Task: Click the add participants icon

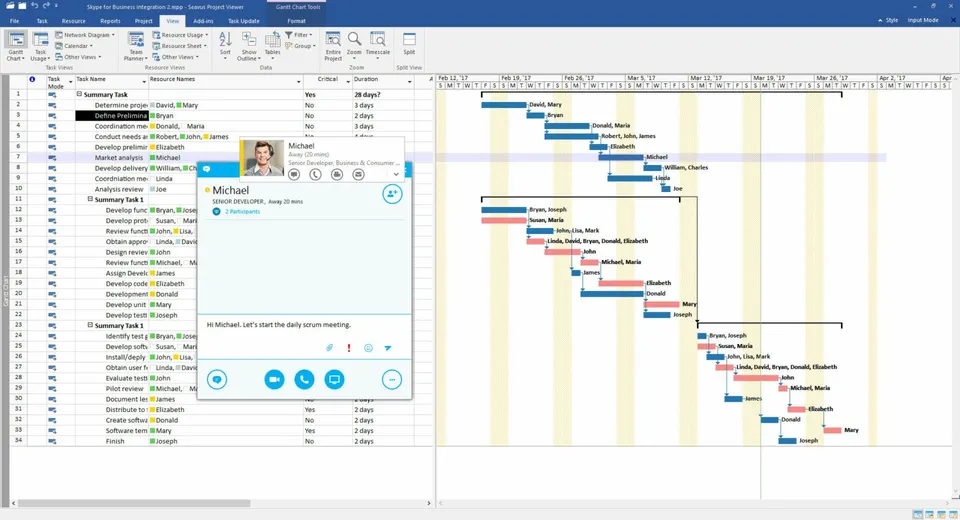Action: pyautogui.click(x=392, y=194)
